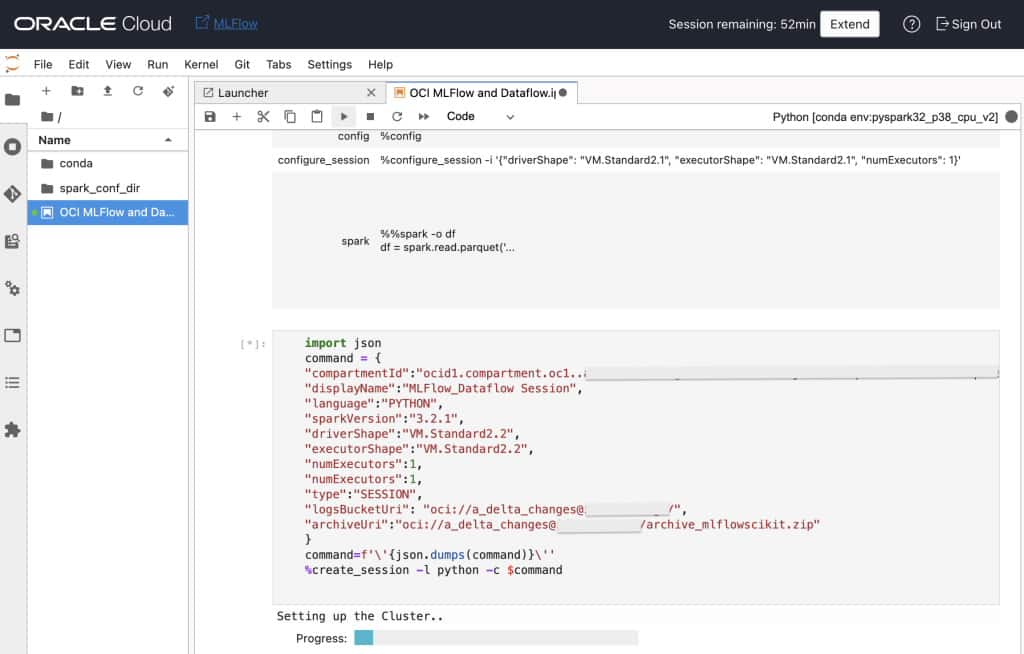
Task: Click the Extend session button
Action: pyautogui.click(x=849, y=23)
